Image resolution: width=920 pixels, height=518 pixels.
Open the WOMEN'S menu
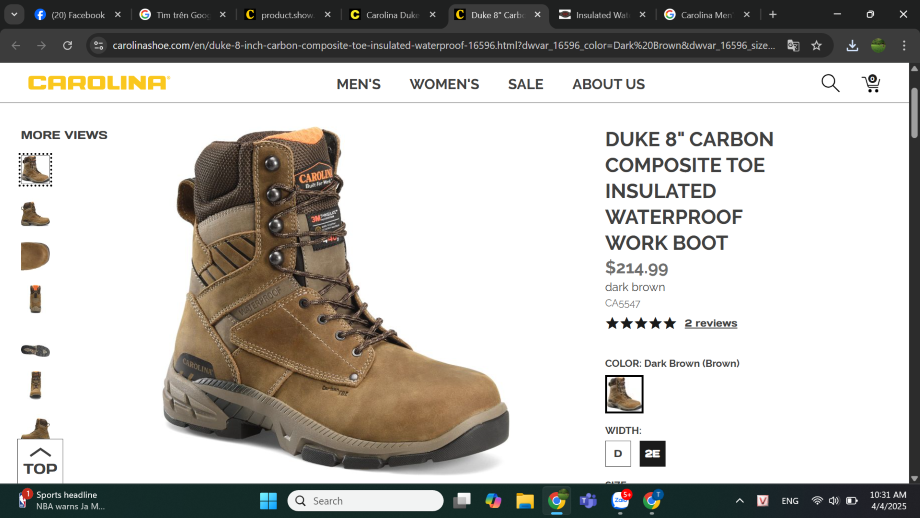[x=444, y=84]
